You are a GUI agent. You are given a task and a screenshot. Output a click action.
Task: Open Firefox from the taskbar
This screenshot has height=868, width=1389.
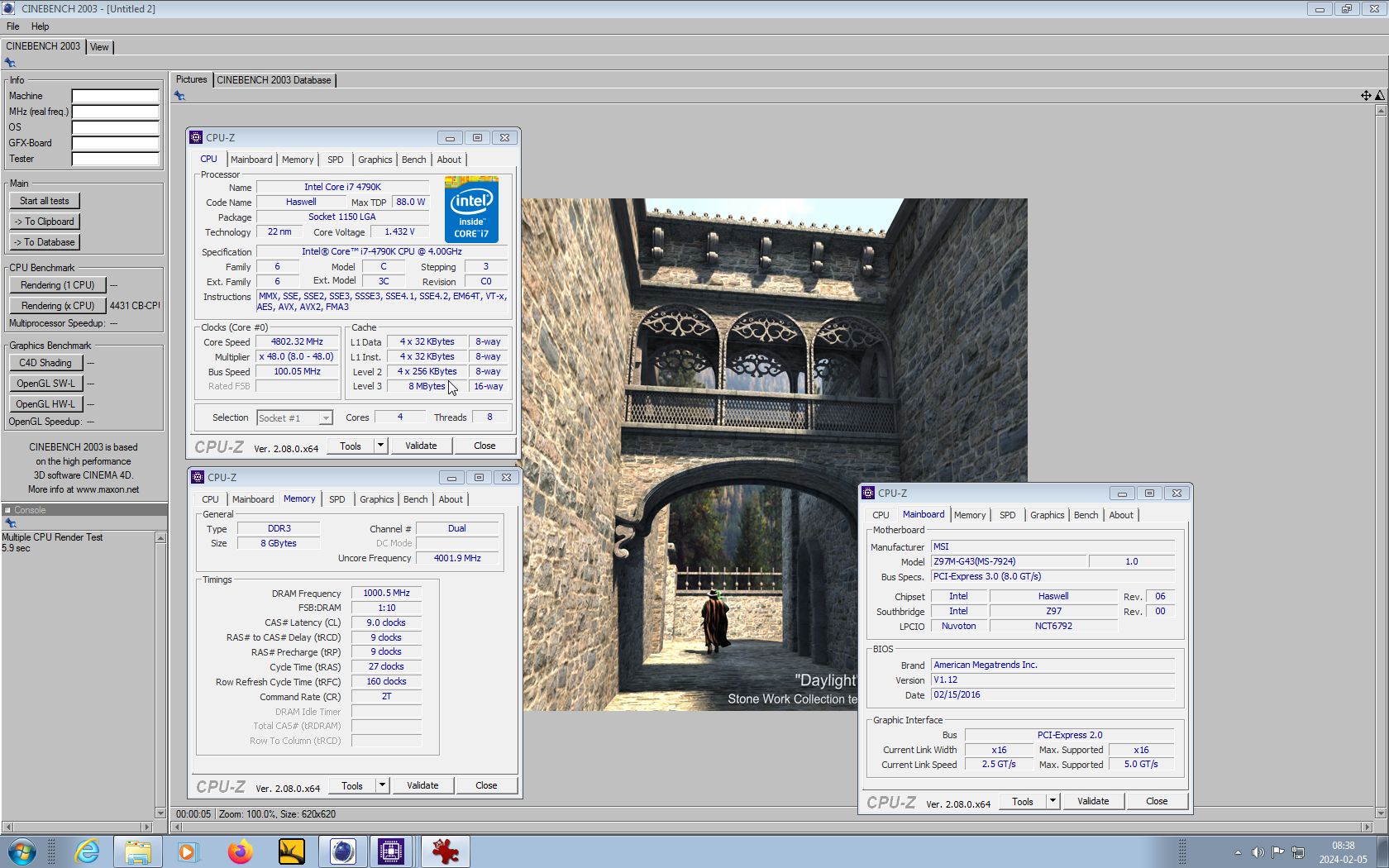coord(240,851)
